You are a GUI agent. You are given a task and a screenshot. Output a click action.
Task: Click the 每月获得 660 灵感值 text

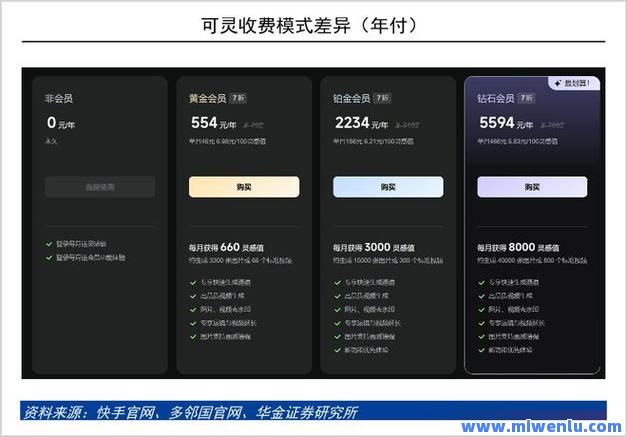pos(228,247)
